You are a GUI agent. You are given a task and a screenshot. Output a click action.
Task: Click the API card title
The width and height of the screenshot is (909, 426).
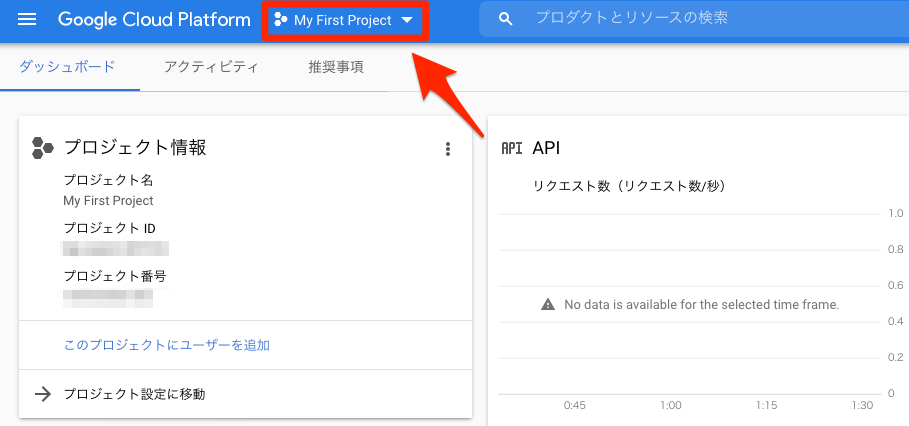546,148
